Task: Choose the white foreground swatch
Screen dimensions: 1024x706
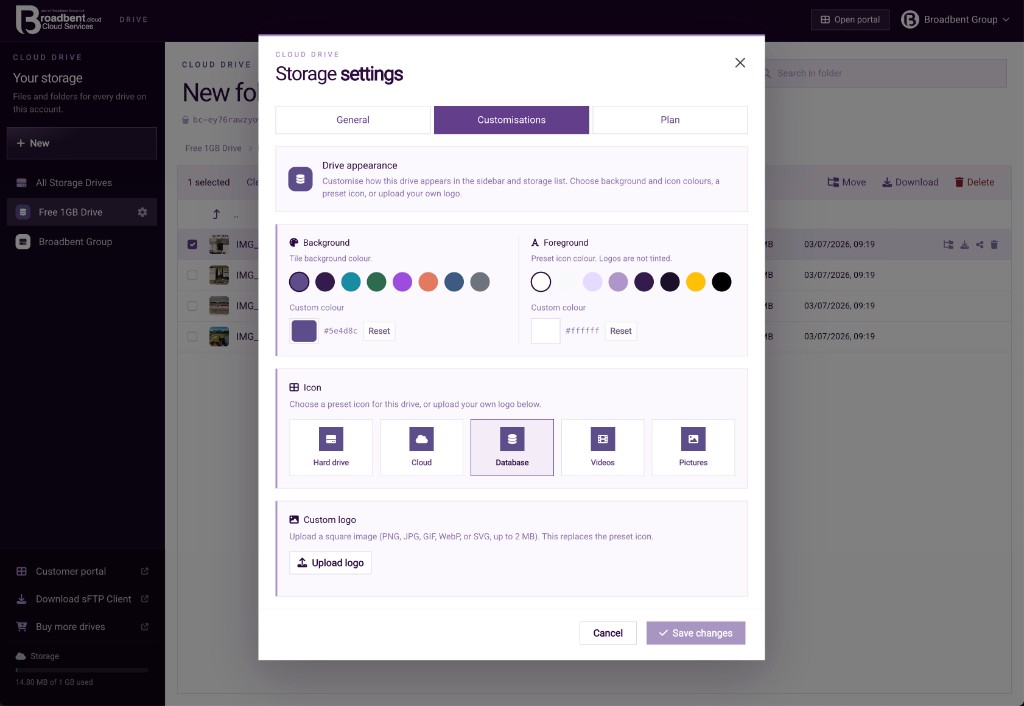Action: [541, 282]
